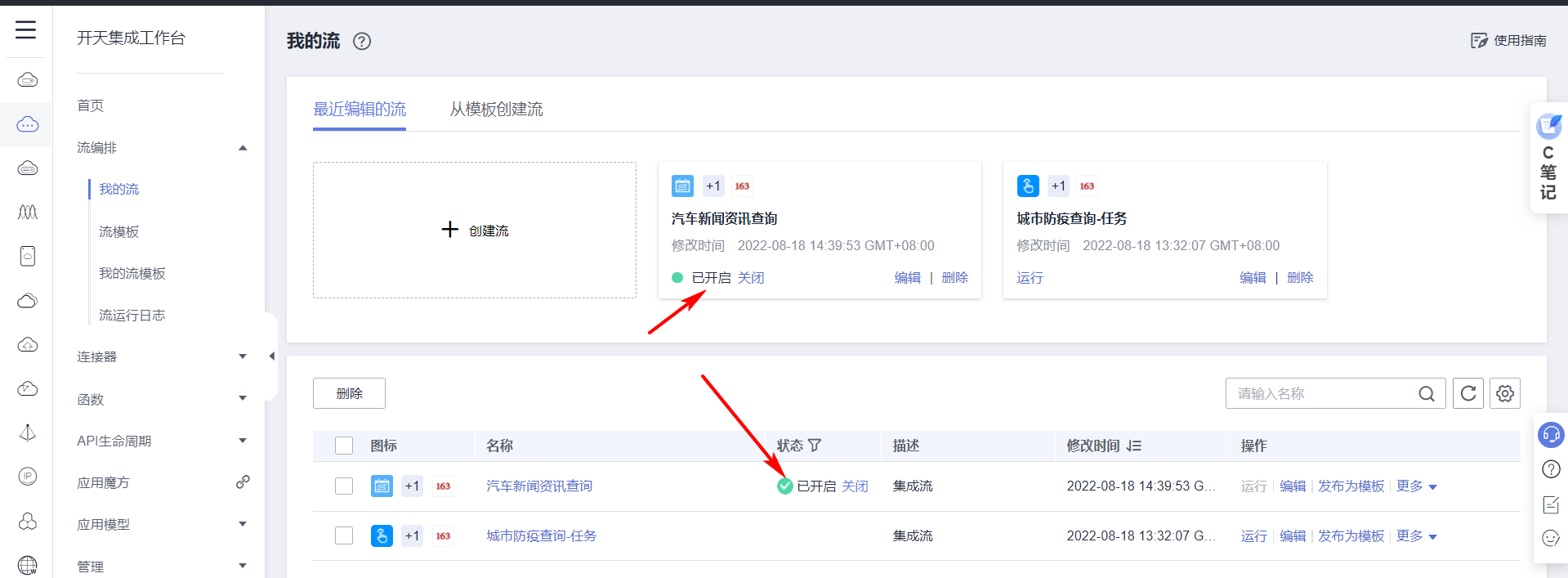Click 运行 in 城市防疫查询-任务 card

point(1030,278)
